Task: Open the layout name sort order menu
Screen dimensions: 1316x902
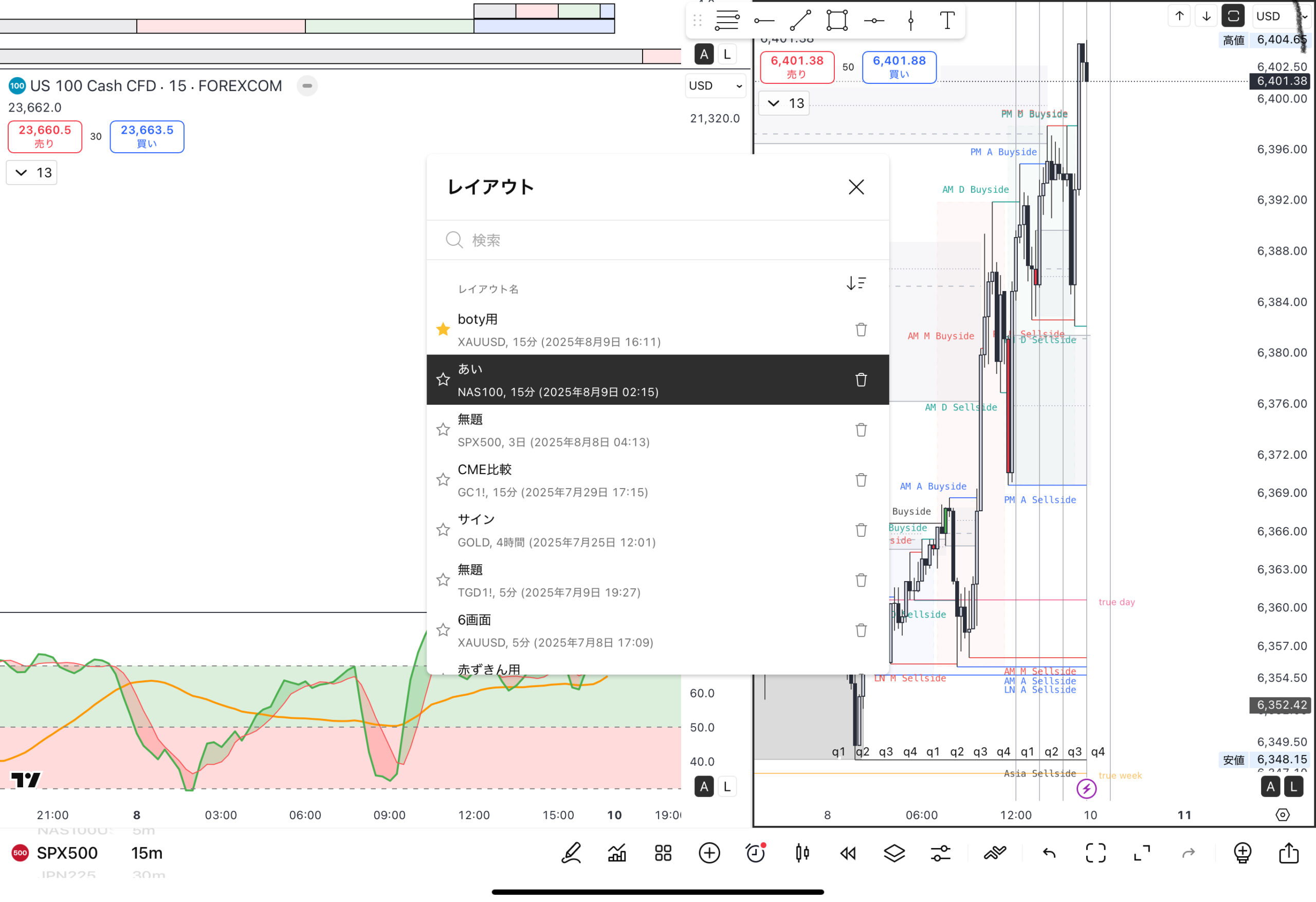Action: pyautogui.click(x=855, y=283)
